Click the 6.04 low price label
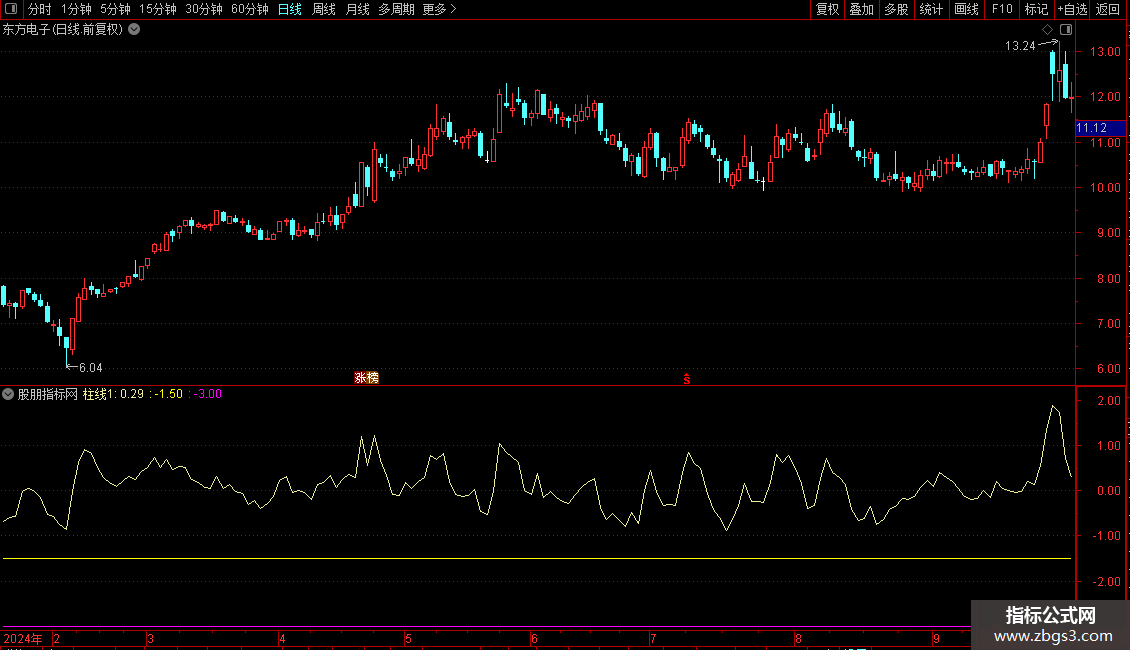This screenshot has width=1130, height=650. click(x=91, y=368)
